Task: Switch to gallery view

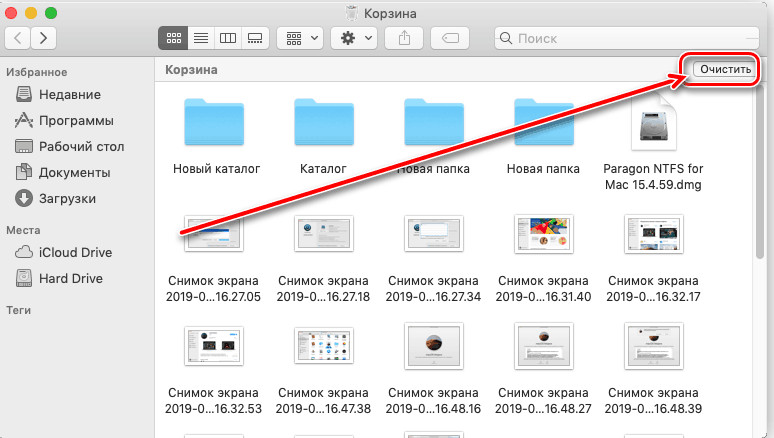Action: 255,38
